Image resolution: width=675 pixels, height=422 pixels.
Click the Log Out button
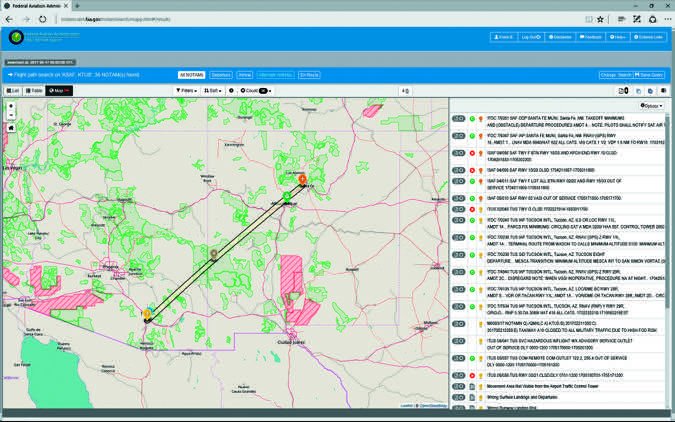[x=531, y=37]
